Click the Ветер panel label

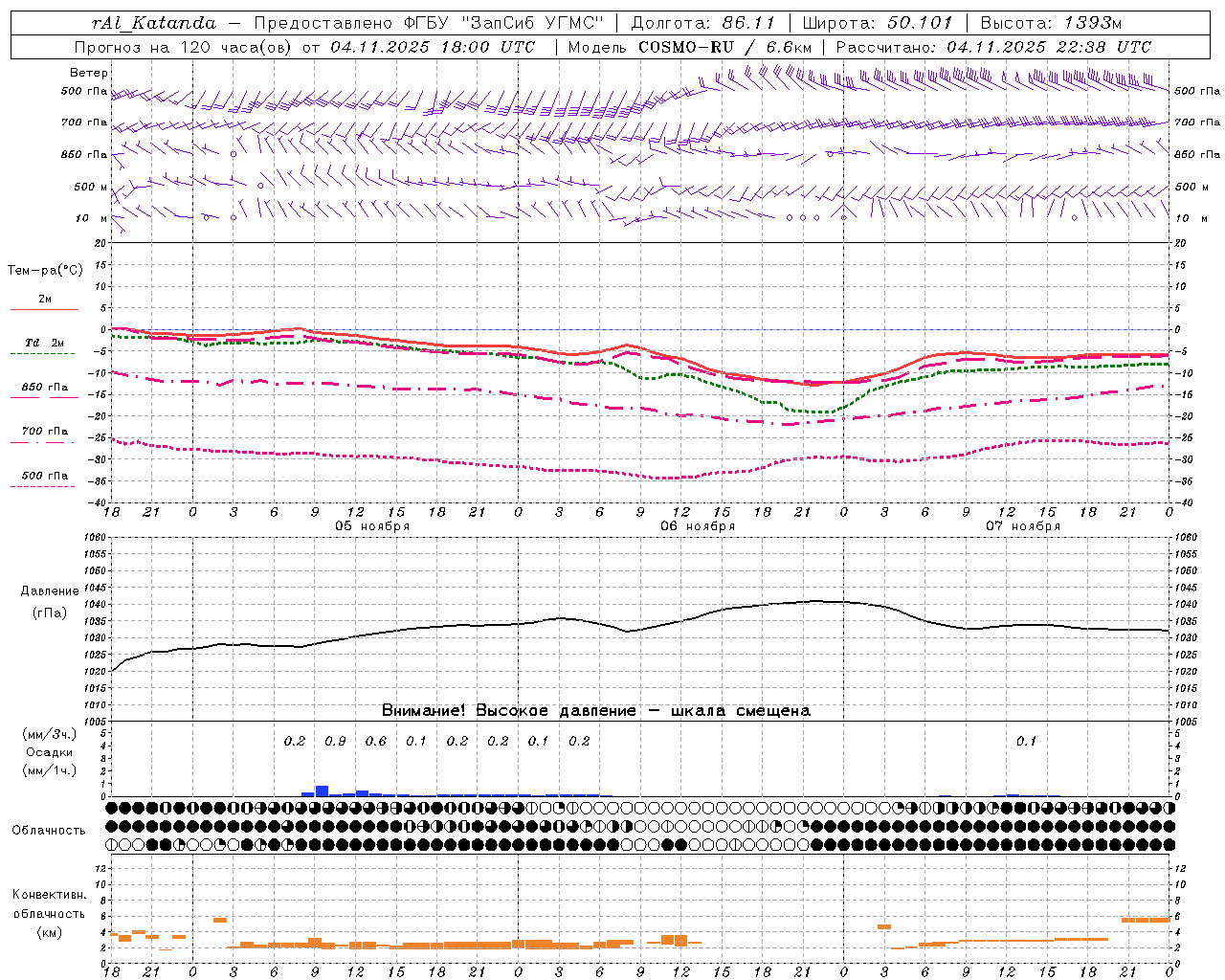coord(89,73)
